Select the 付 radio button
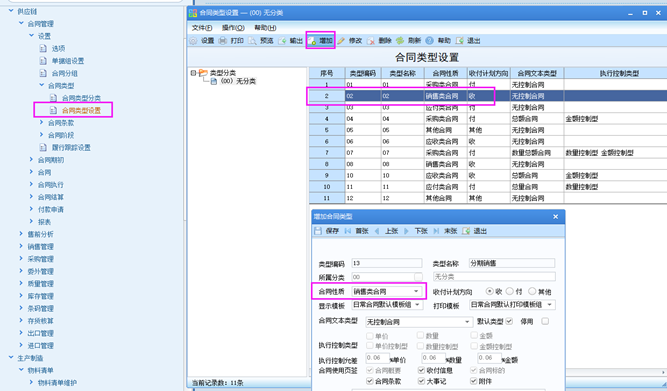 [510, 291]
